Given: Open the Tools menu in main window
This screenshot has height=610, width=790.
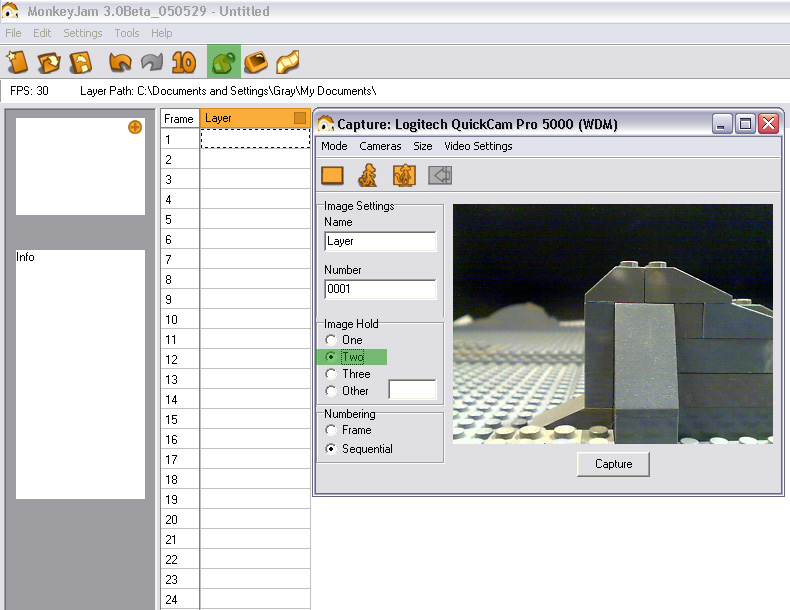Looking at the screenshot, I should (127, 33).
